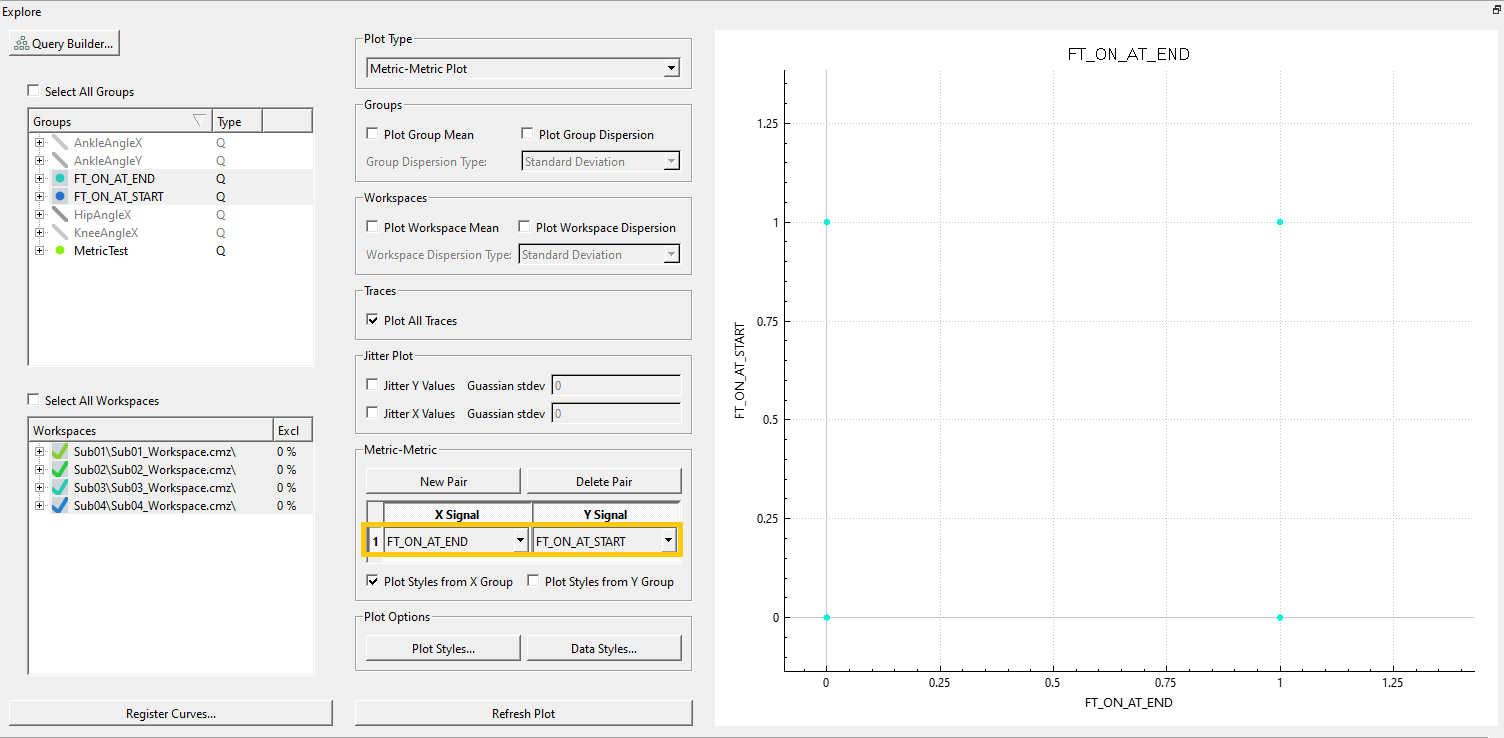Enable Plot Group Mean checkbox

coord(372,134)
